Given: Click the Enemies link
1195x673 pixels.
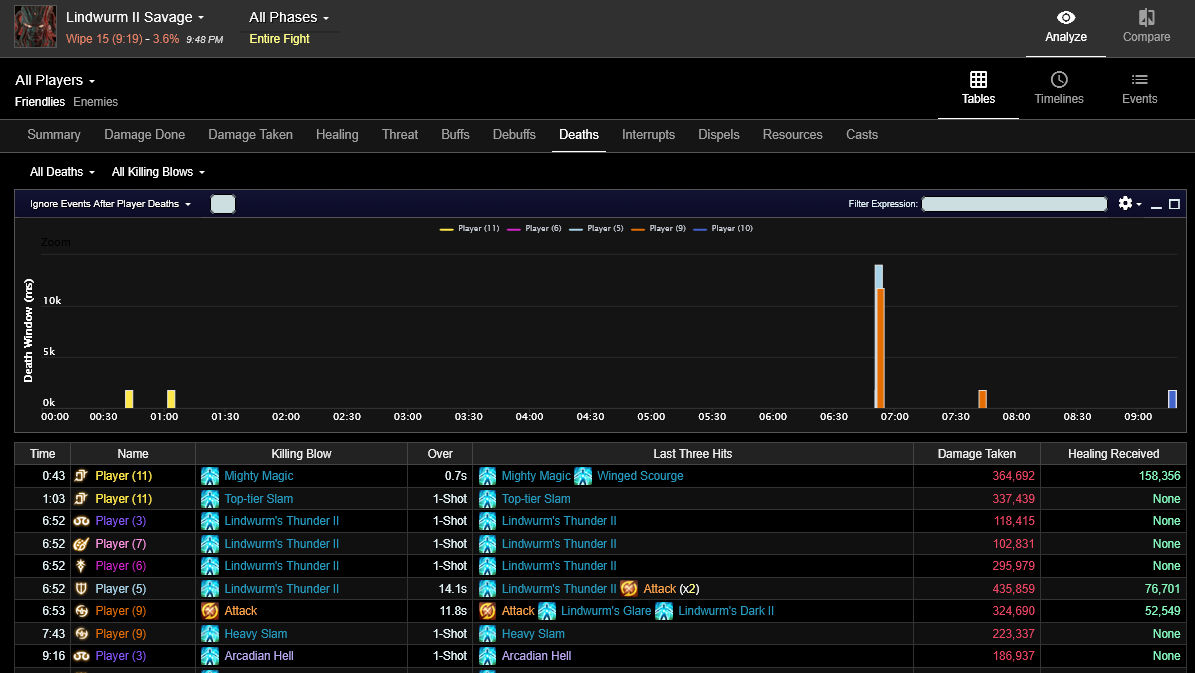Looking at the screenshot, I should pyautogui.click(x=95, y=102).
